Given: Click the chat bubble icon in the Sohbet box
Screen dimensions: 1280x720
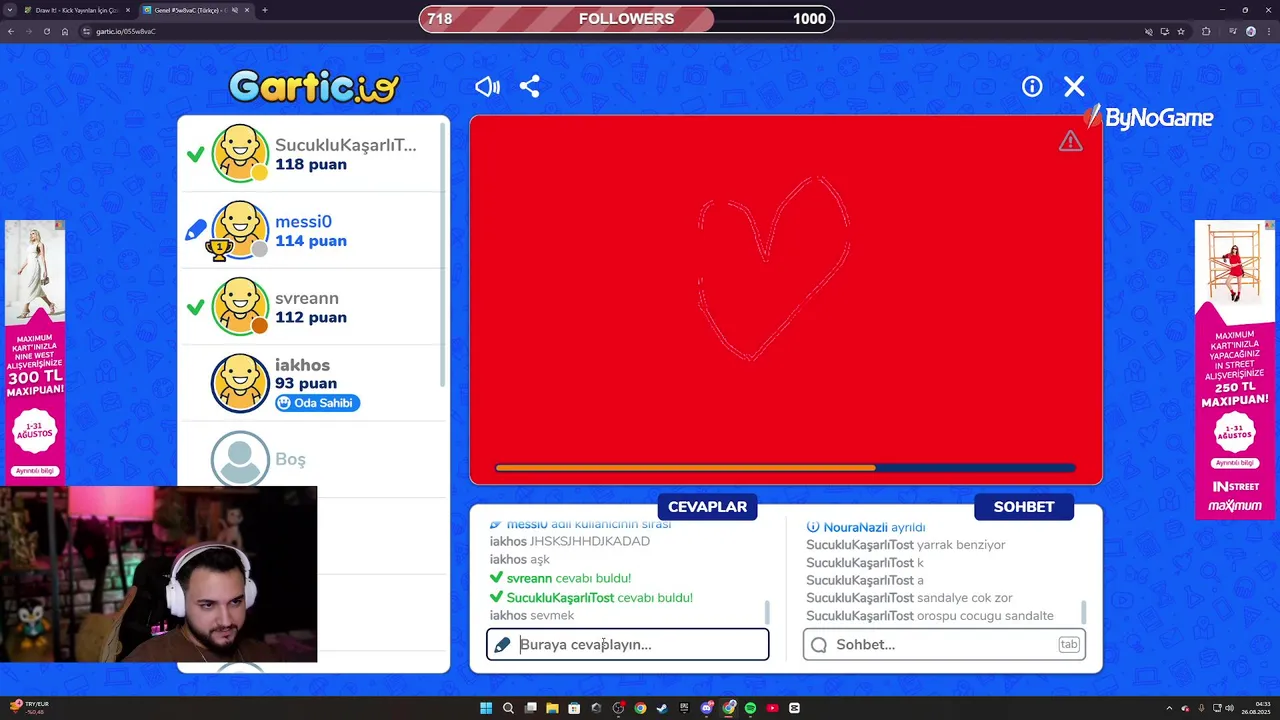Looking at the screenshot, I should click(x=819, y=645).
